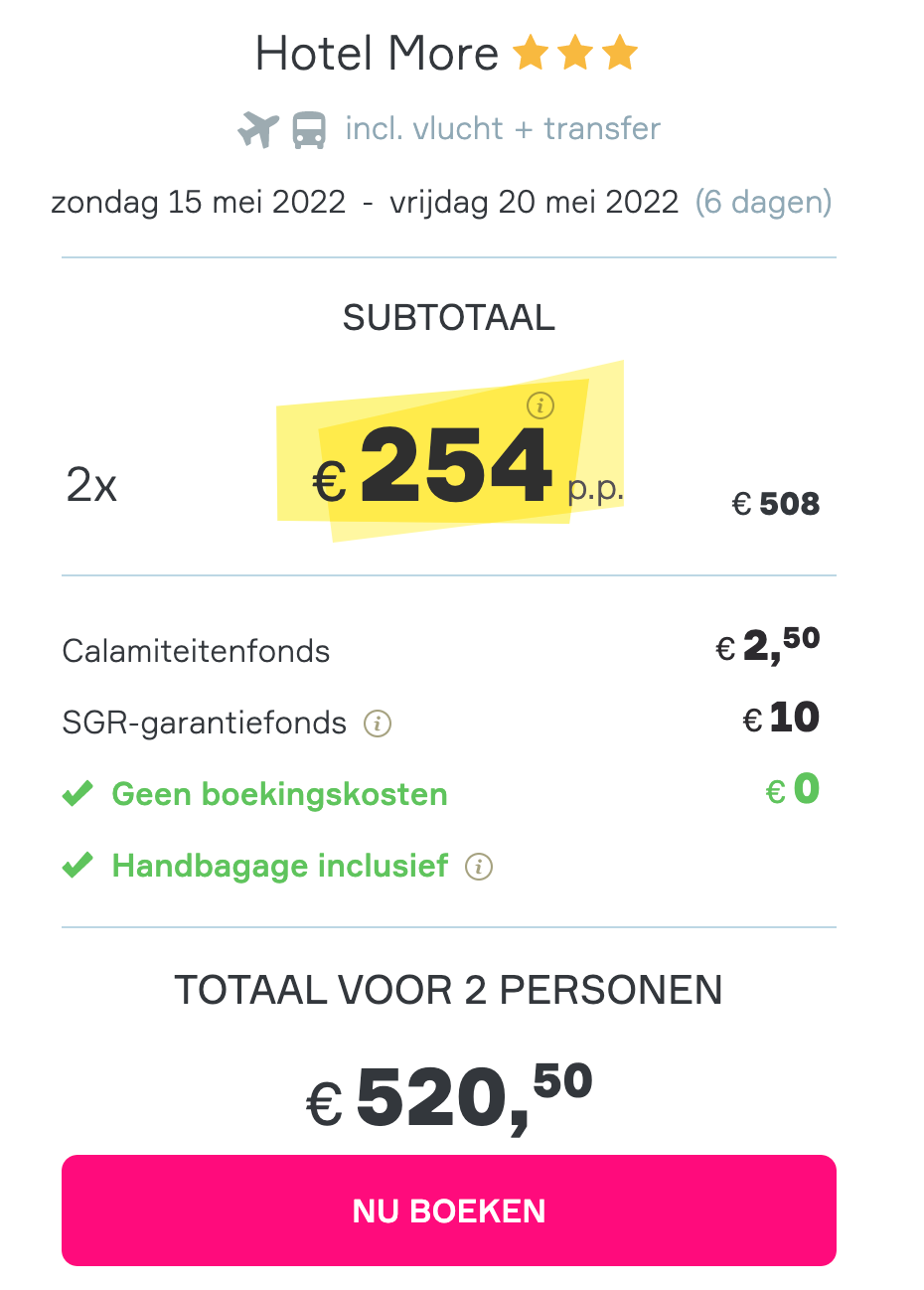Click checkmark beside Geen boekingskosten
Screen dimensions: 924x1290
(77, 794)
